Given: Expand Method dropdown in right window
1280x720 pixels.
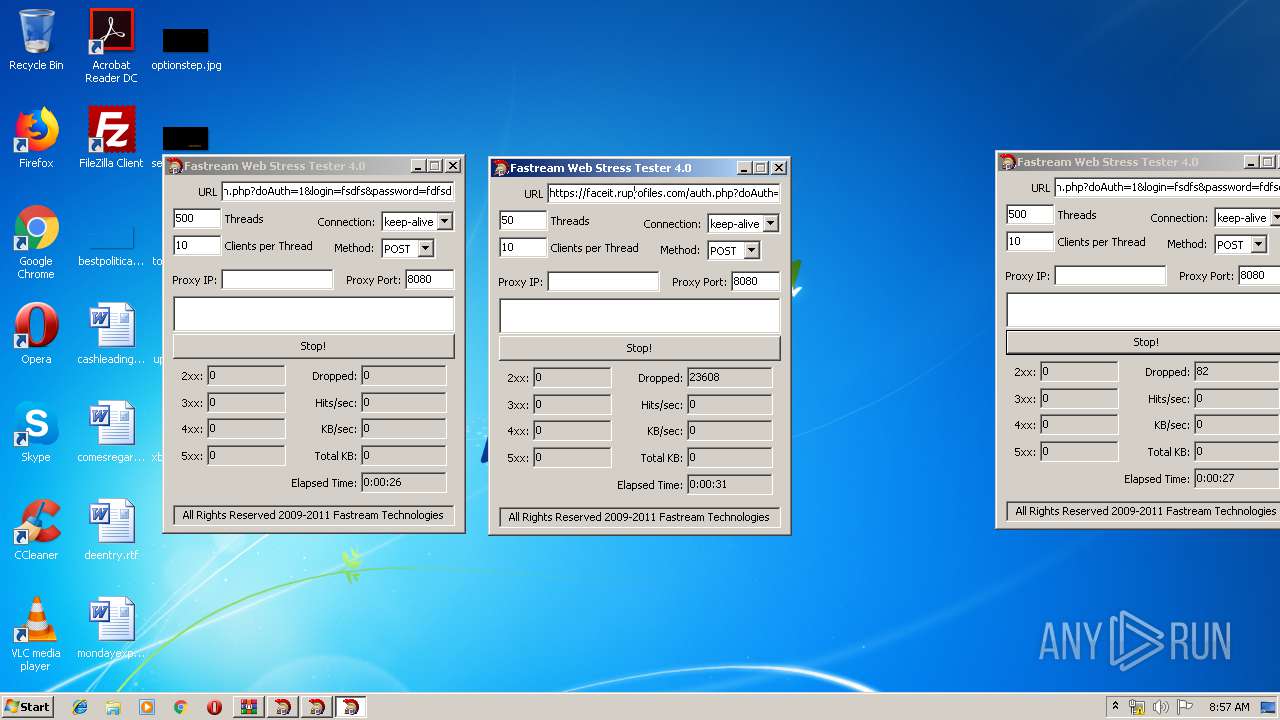Looking at the screenshot, I should tap(1258, 244).
